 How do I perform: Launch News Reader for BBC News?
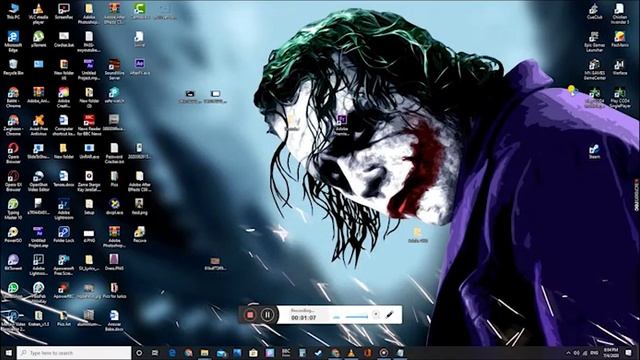pos(89,125)
